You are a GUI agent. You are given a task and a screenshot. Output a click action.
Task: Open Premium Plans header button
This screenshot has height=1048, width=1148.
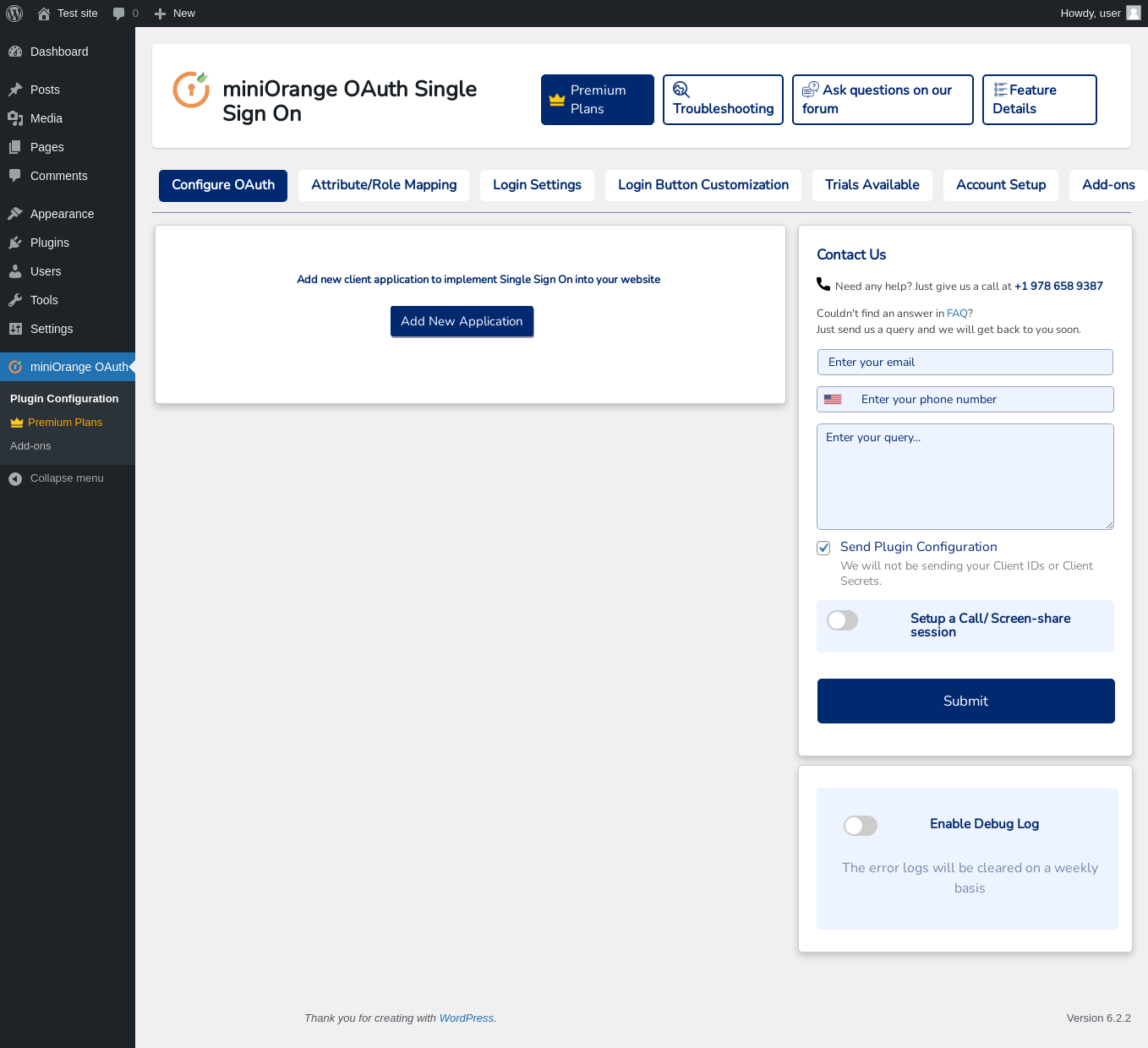598,100
